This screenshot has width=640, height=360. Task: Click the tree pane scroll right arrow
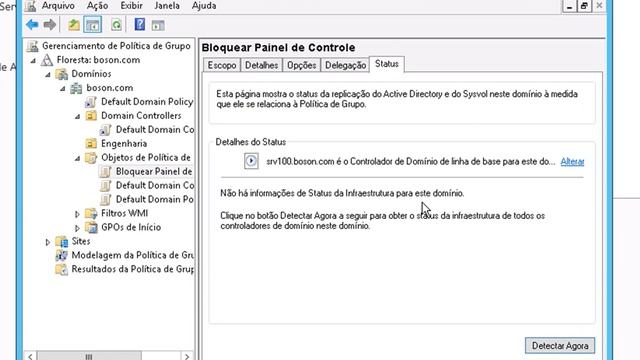[187, 356]
